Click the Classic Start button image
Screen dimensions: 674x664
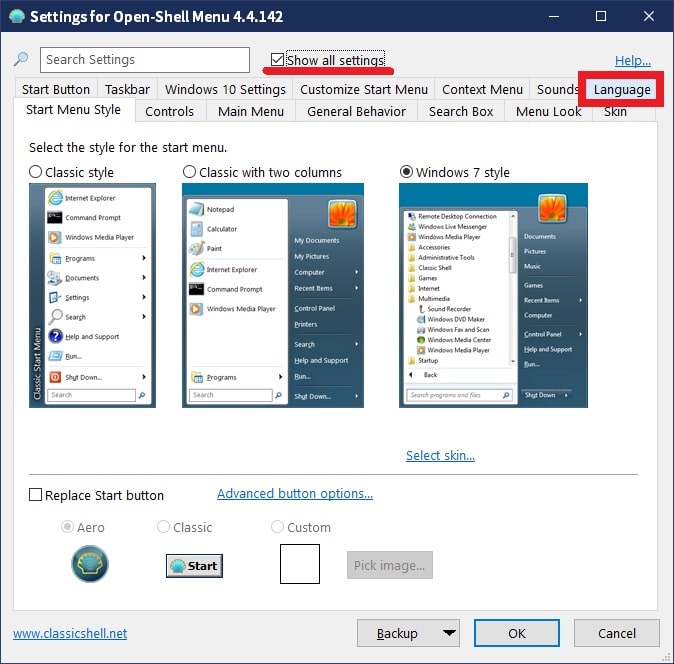pyautogui.click(x=194, y=566)
